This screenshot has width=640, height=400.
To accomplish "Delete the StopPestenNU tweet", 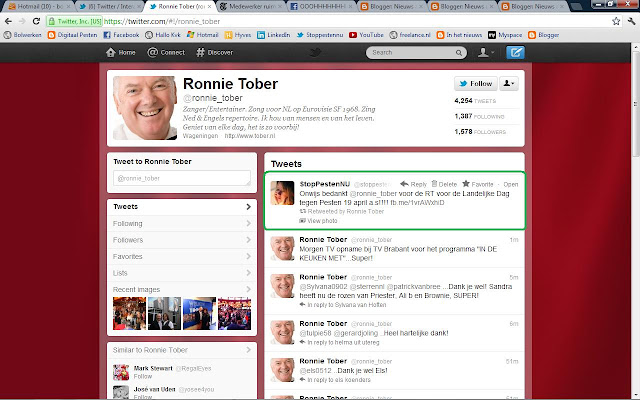I will (x=444, y=184).
